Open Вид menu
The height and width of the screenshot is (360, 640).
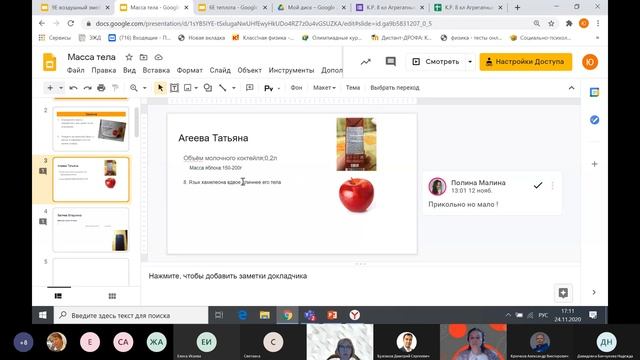tap(129, 70)
